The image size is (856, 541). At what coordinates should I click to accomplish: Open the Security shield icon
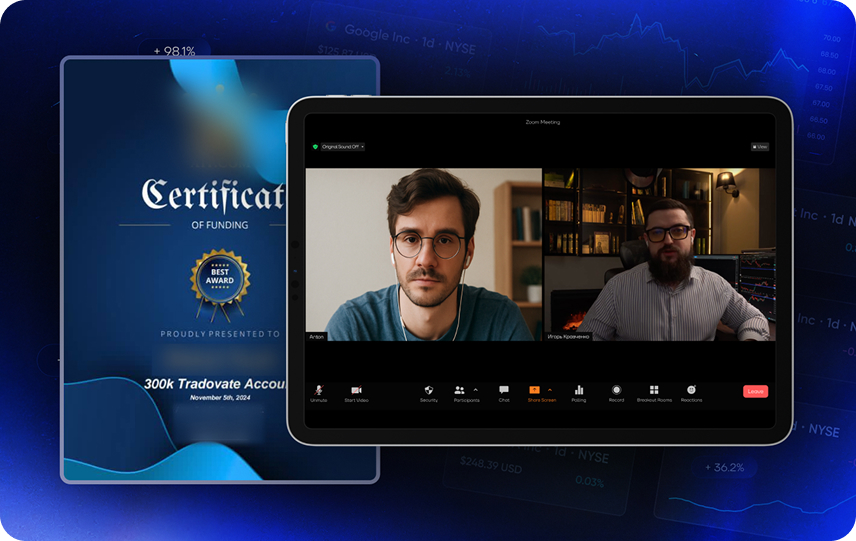[x=429, y=390]
